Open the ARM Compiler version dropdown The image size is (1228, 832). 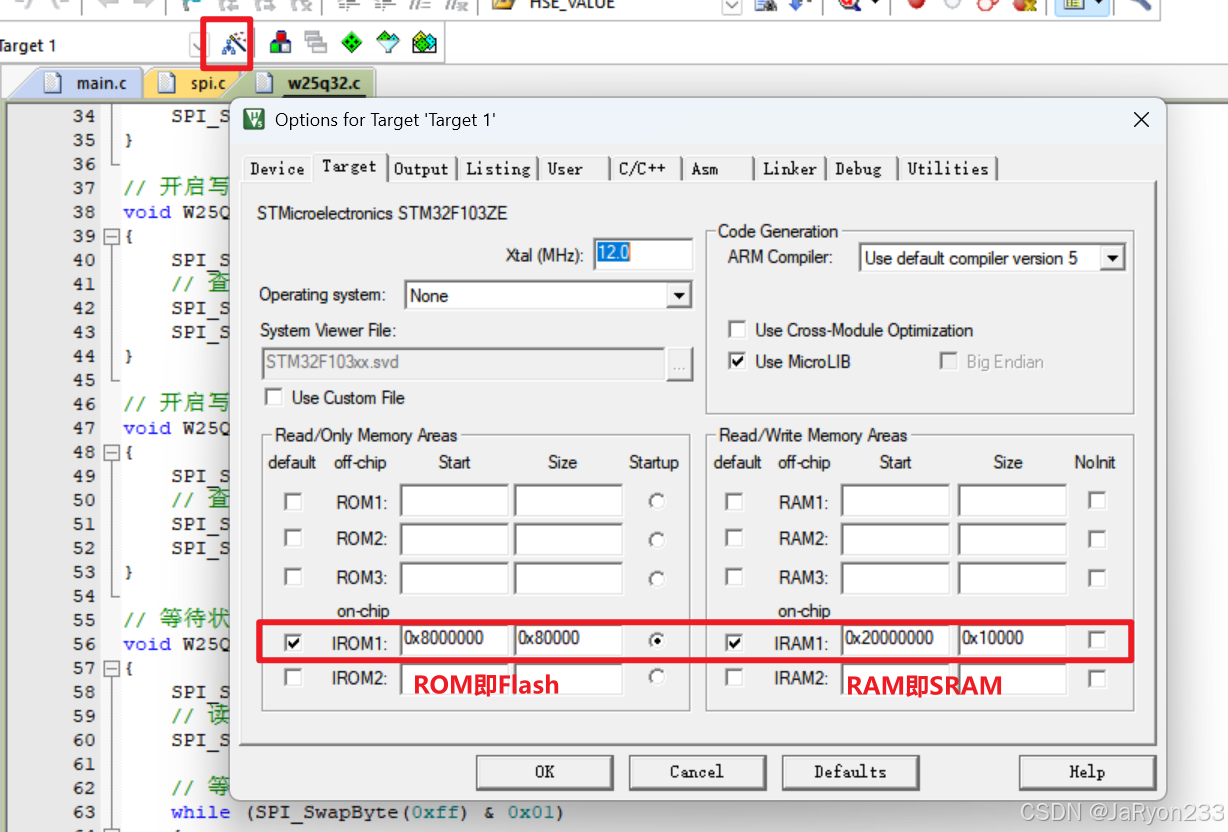coord(1112,258)
